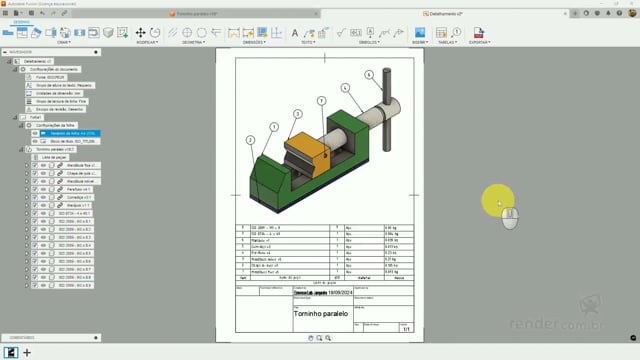Collapse the Configurações do documento node
Screen dimensions: 640x360
coord(15,69)
